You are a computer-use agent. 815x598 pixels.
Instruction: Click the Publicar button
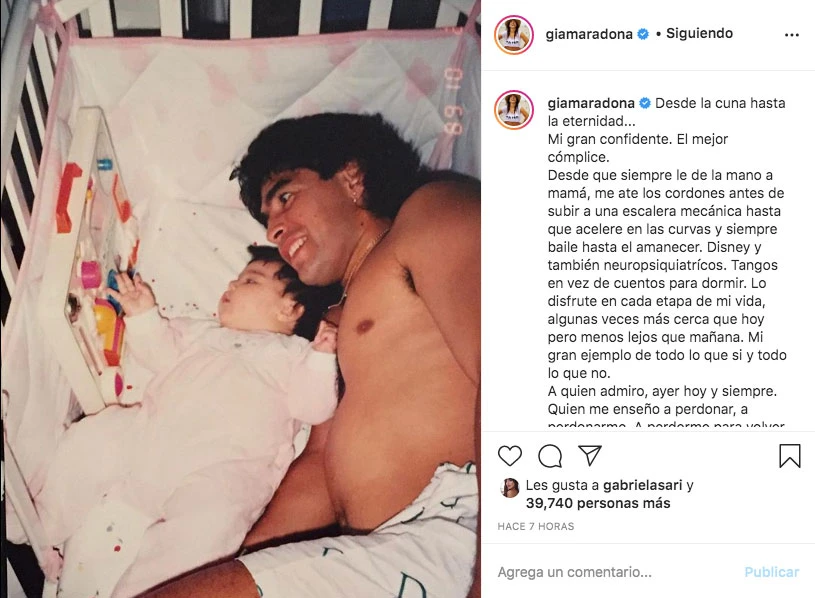(x=771, y=572)
